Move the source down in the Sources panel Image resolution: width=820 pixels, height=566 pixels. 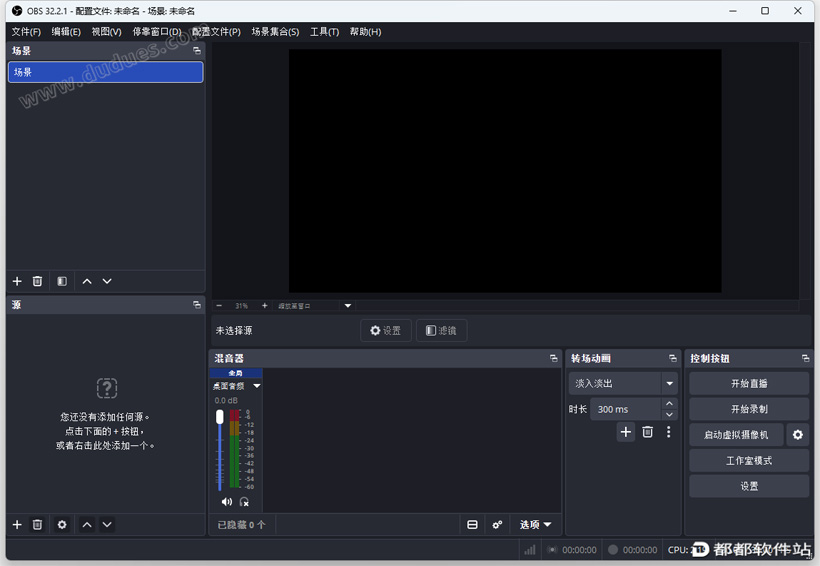(x=107, y=525)
